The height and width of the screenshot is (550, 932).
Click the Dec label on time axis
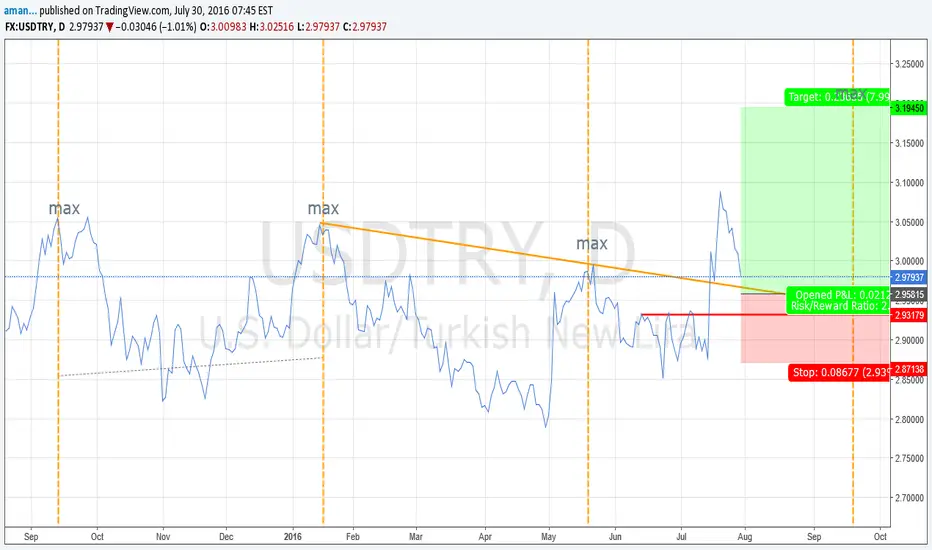[x=226, y=536]
